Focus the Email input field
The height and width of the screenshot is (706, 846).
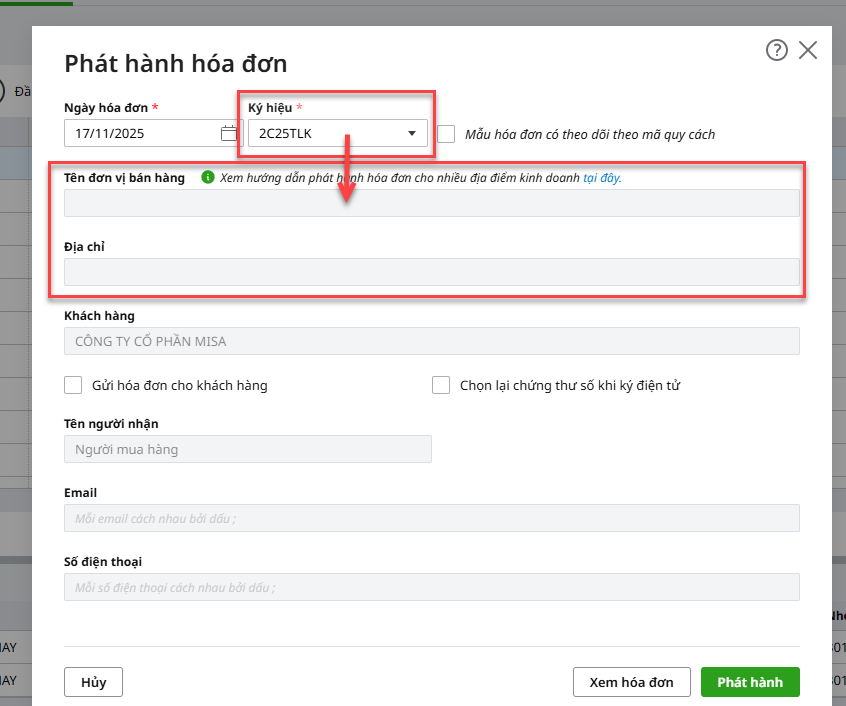tap(431, 518)
